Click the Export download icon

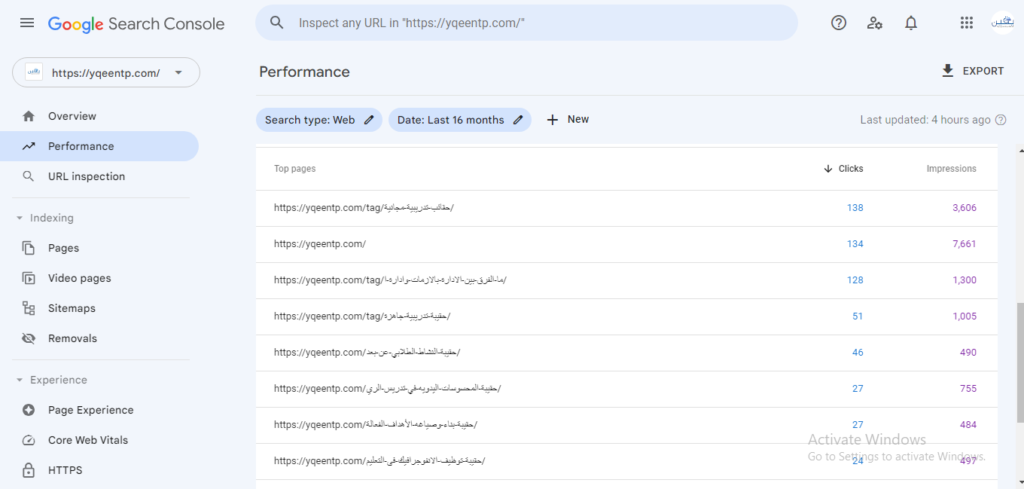coord(948,71)
